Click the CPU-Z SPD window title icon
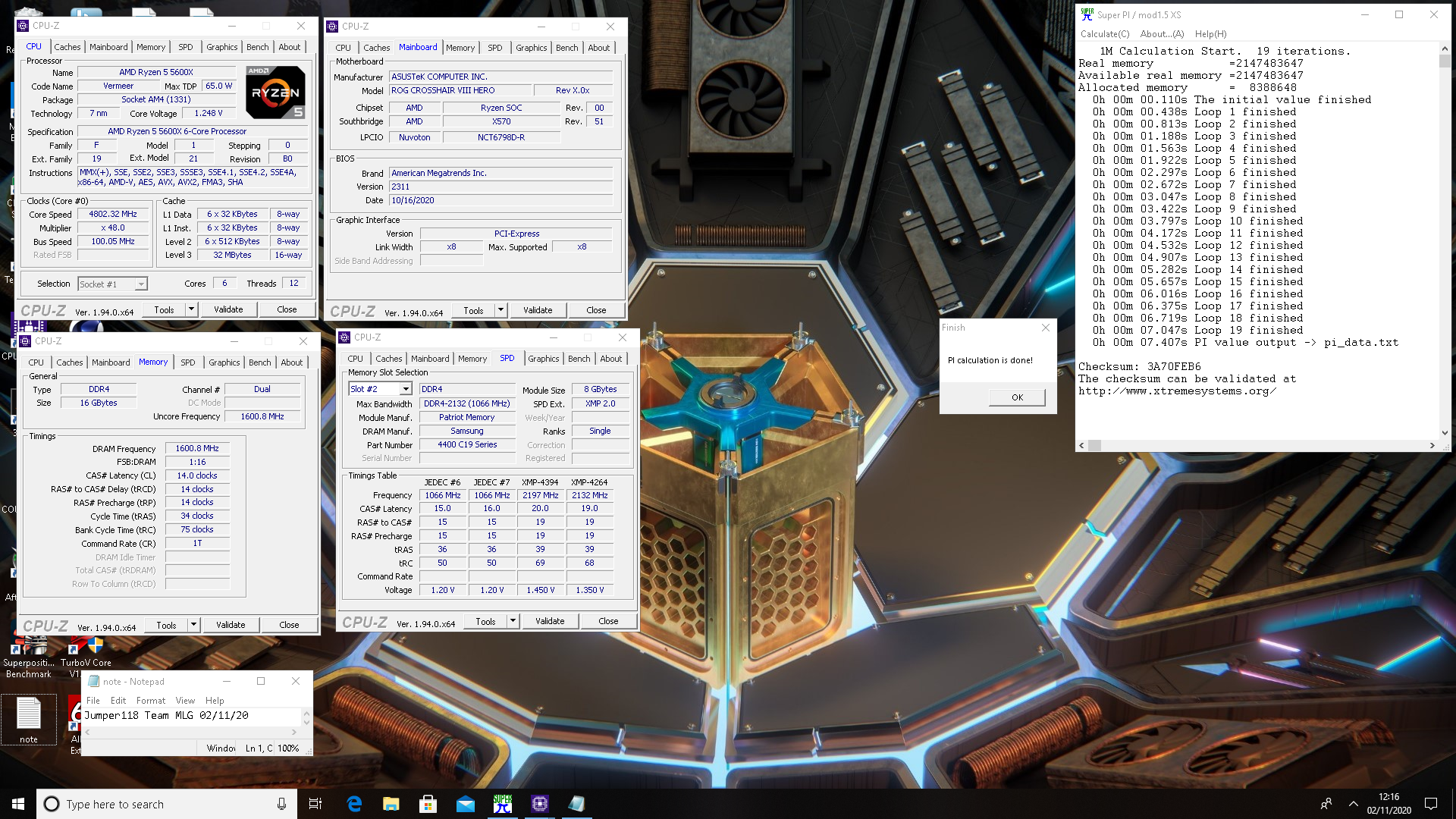Viewport: 1456px width, 819px height. click(344, 337)
